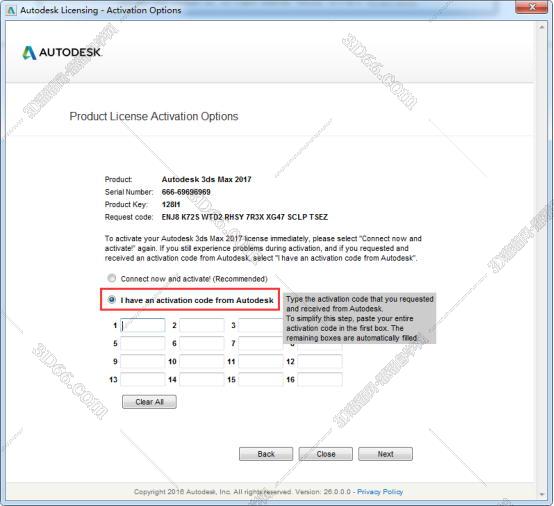Open the Privacy Policy link

click(380, 492)
